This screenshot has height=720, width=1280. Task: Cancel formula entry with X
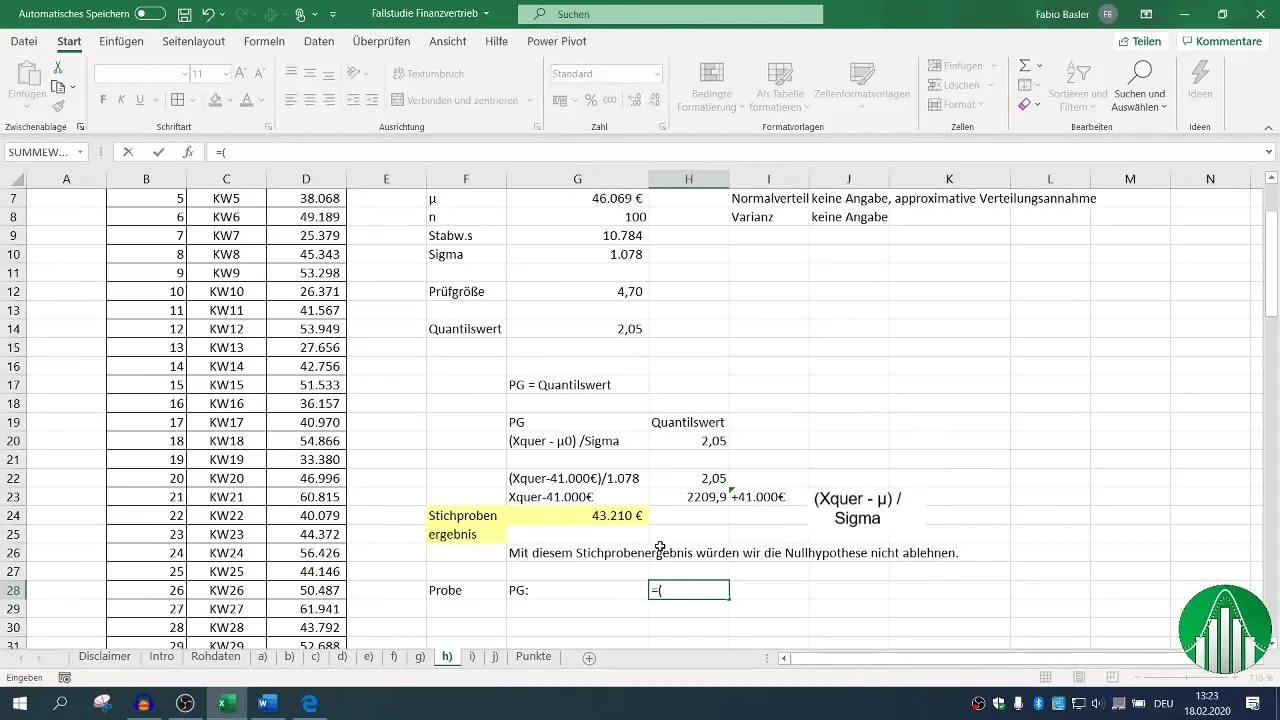point(128,152)
